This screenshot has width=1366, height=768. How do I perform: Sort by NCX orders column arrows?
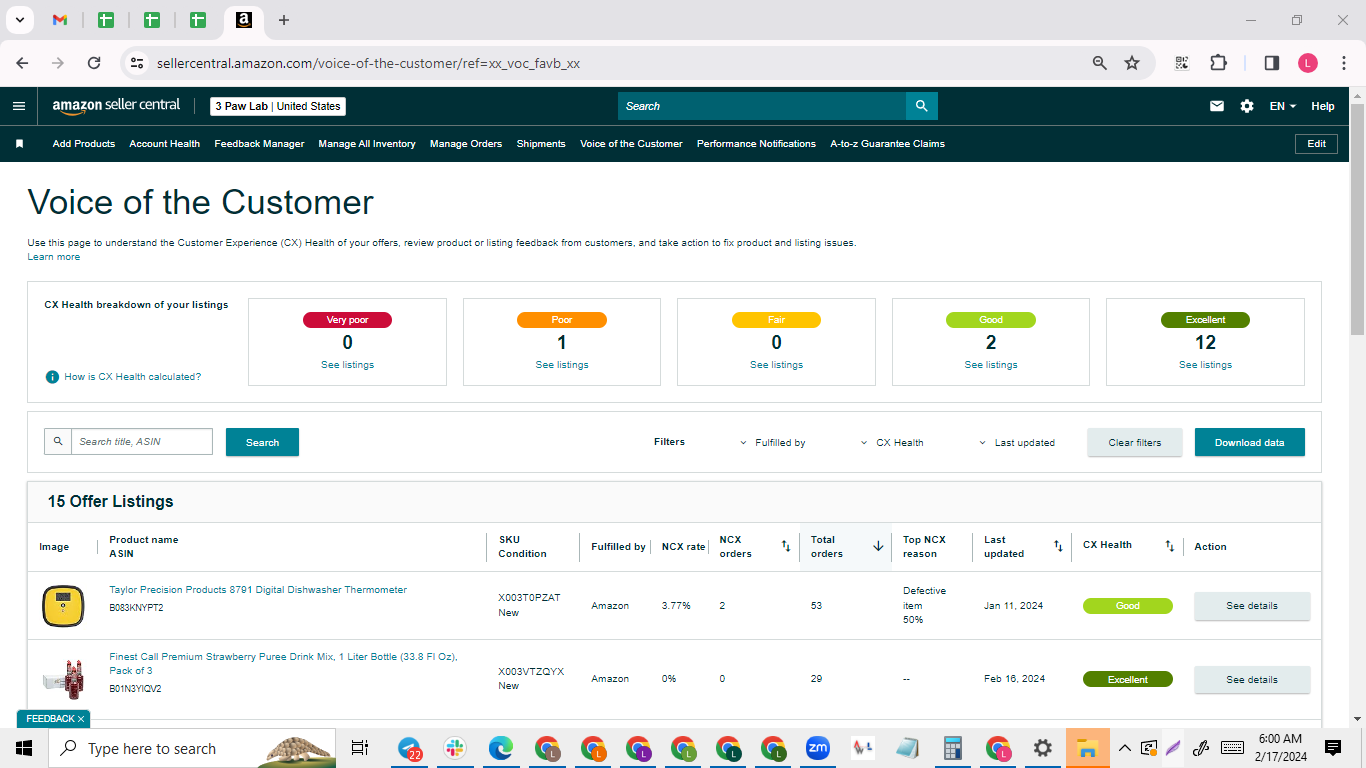tap(786, 546)
